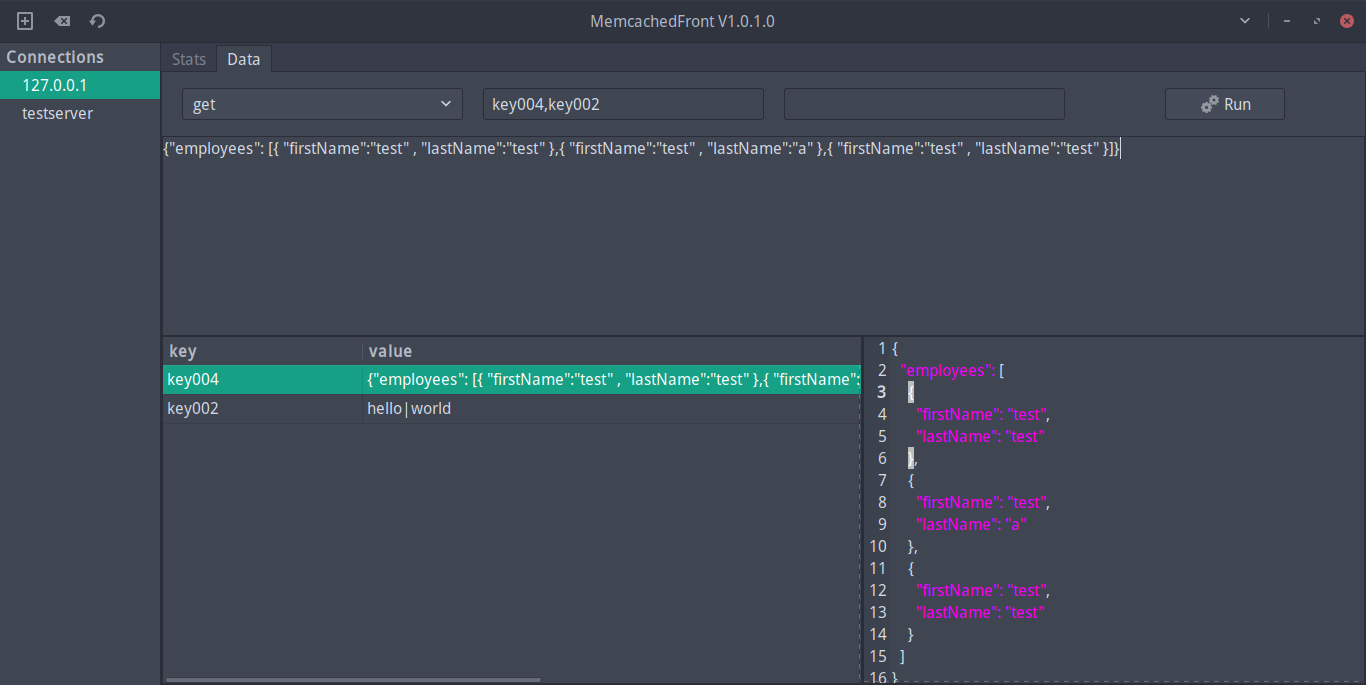Click the results table horizontal scrollbar
1366x685 pixels.
point(353,680)
